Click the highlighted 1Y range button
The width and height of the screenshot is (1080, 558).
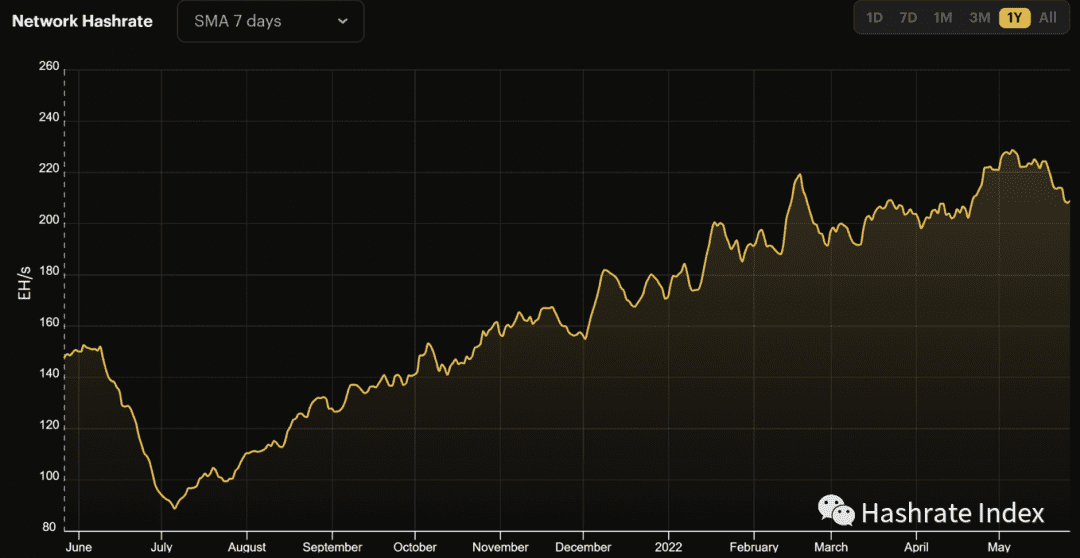pos(1014,18)
